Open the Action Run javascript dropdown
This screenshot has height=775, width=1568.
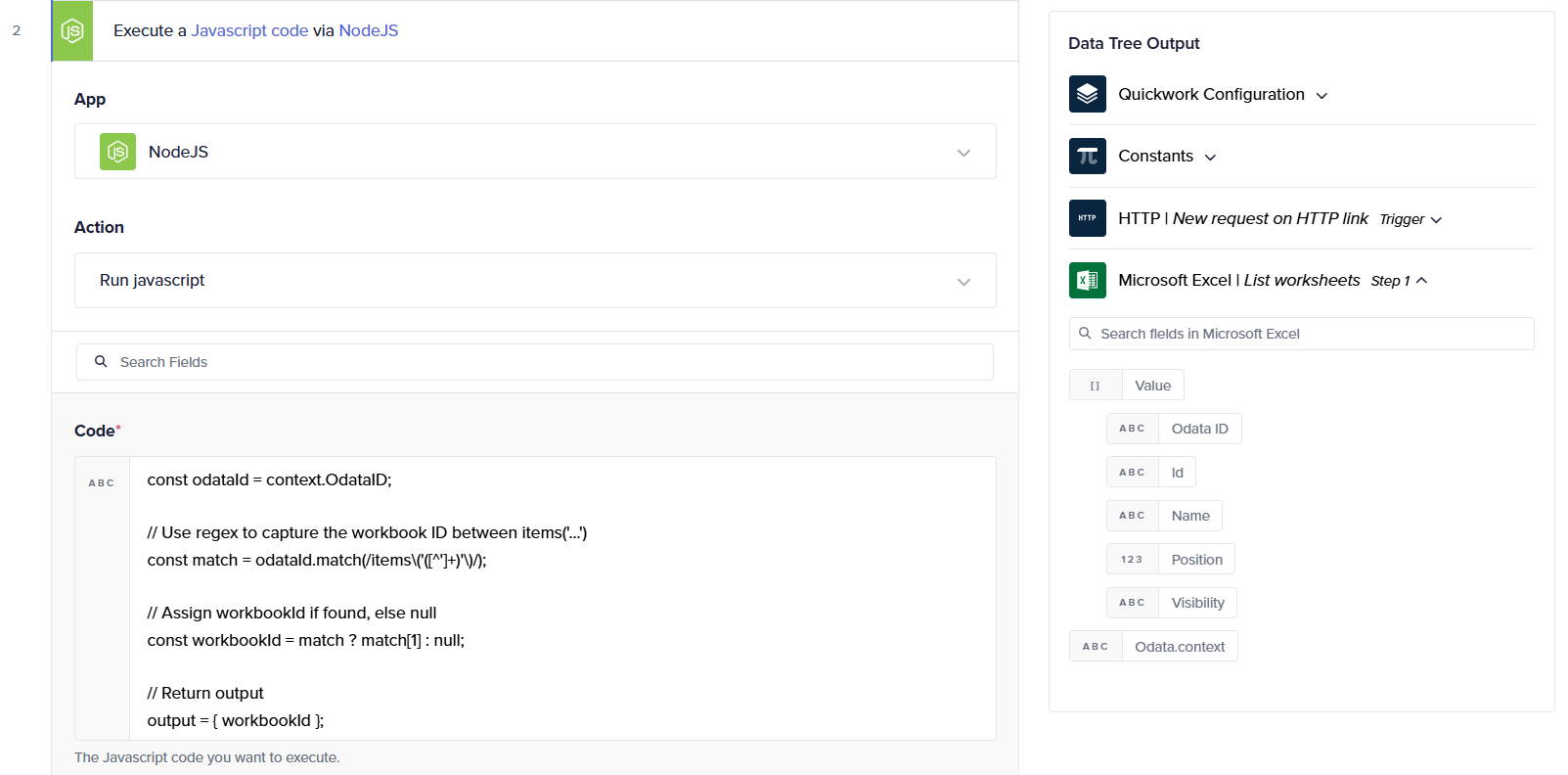tap(535, 281)
